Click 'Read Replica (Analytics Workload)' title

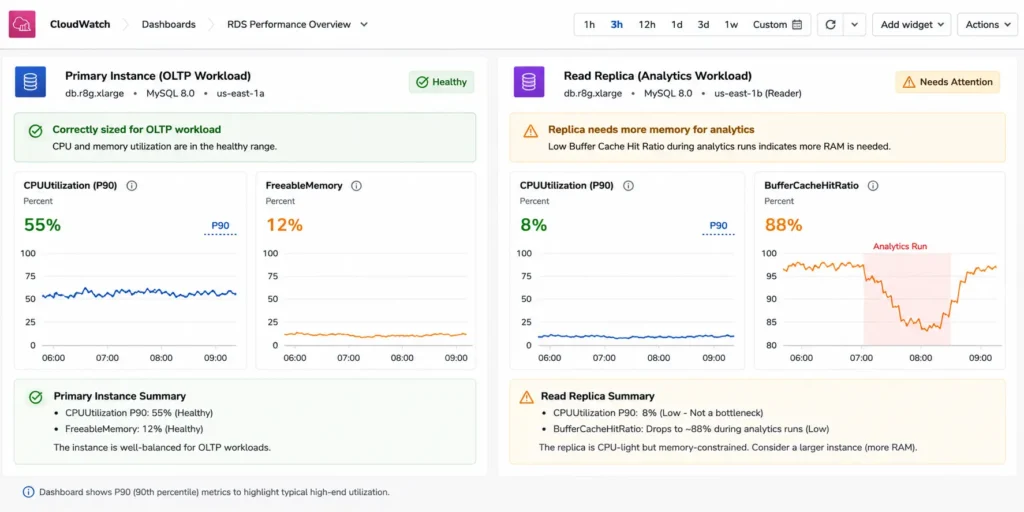pyautogui.click(x=658, y=76)
